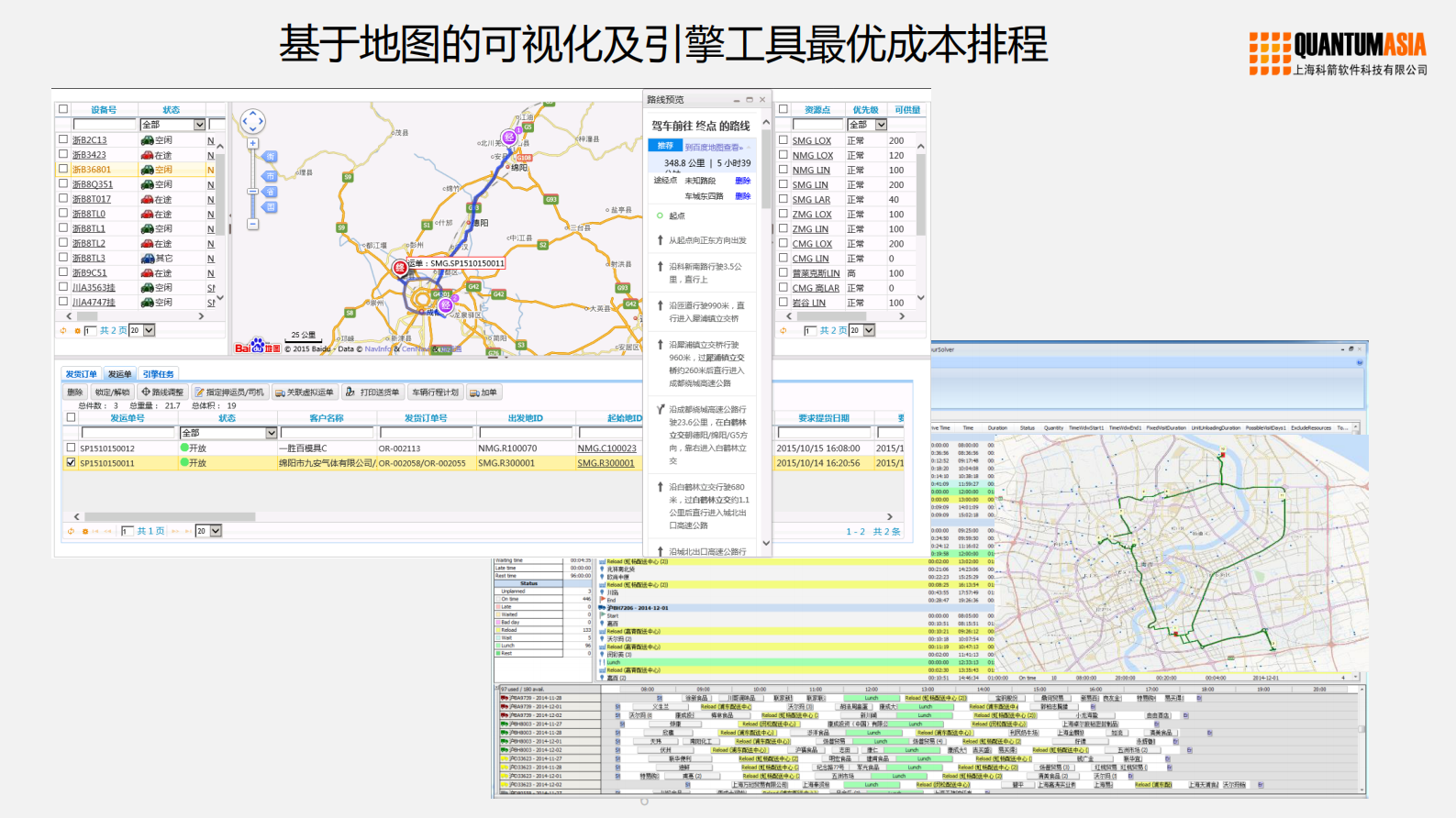
Task: Open 到百度地图查看 link
Action: click(712, 147)
